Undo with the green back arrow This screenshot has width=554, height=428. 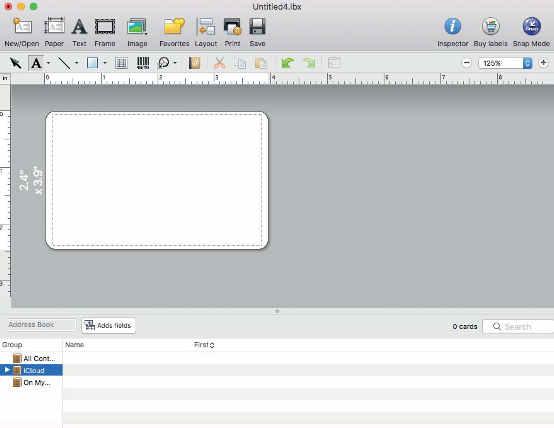tap(287, 63)
